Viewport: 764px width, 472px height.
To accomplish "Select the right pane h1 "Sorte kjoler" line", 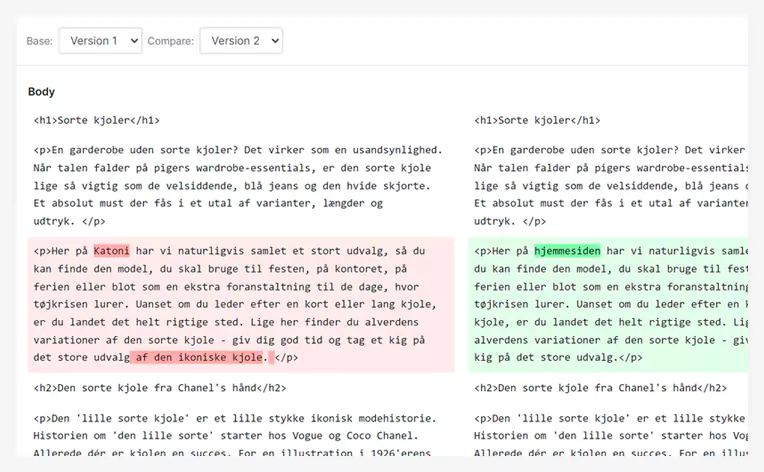I will click(x=537, y=120).
